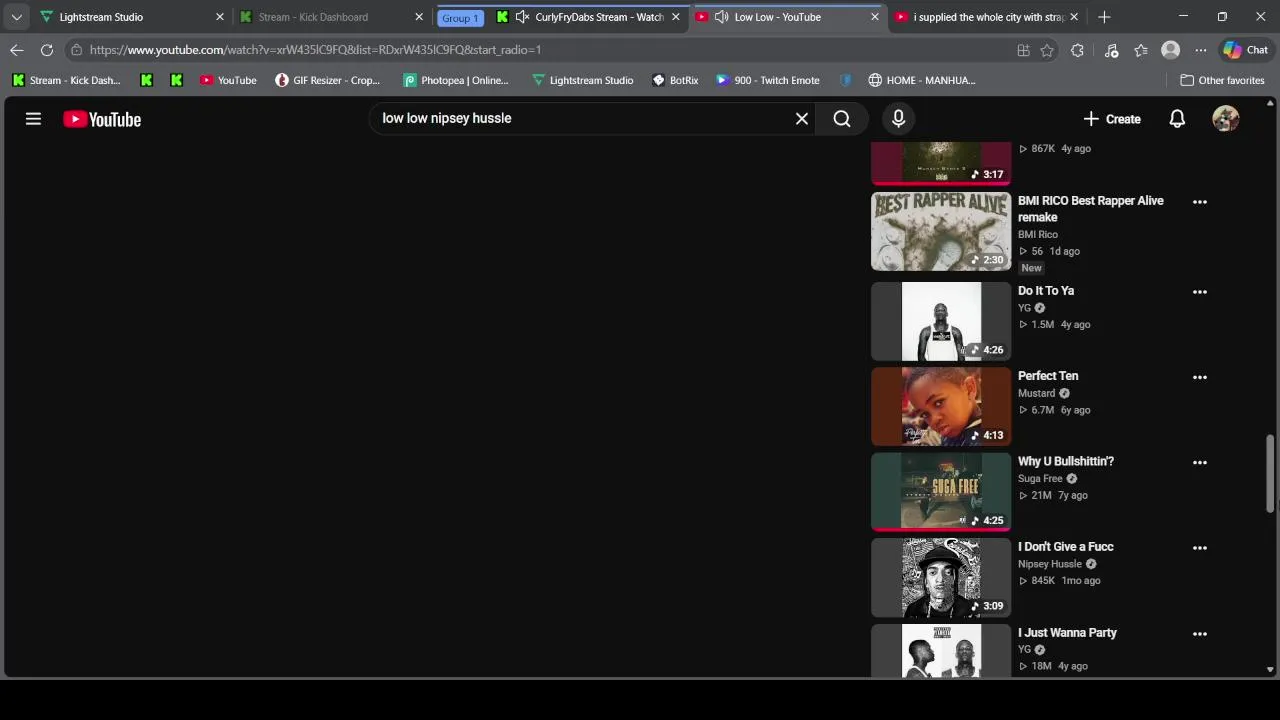The image size is (1280, 720).
Task: Open options for I Just Wanna Party
Action: pyautogui.click(x=1200, y=634)
